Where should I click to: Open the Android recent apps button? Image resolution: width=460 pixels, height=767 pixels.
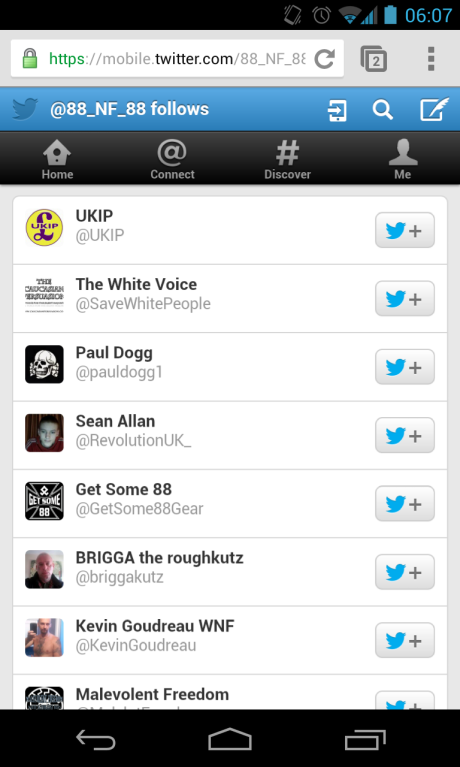[365, 739]
